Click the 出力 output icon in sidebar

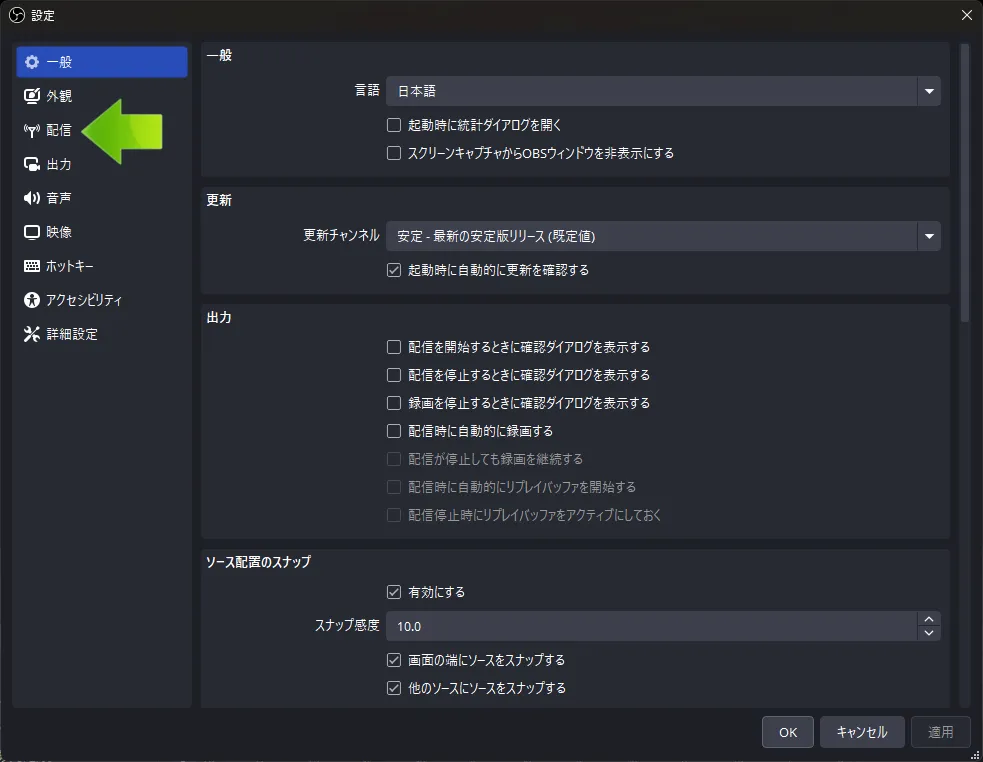tap(32, 164)
